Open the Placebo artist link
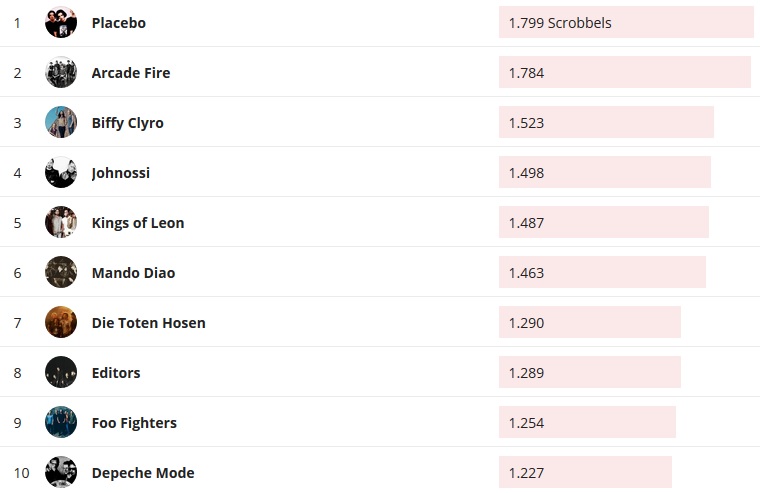 [x=118, y=22]
